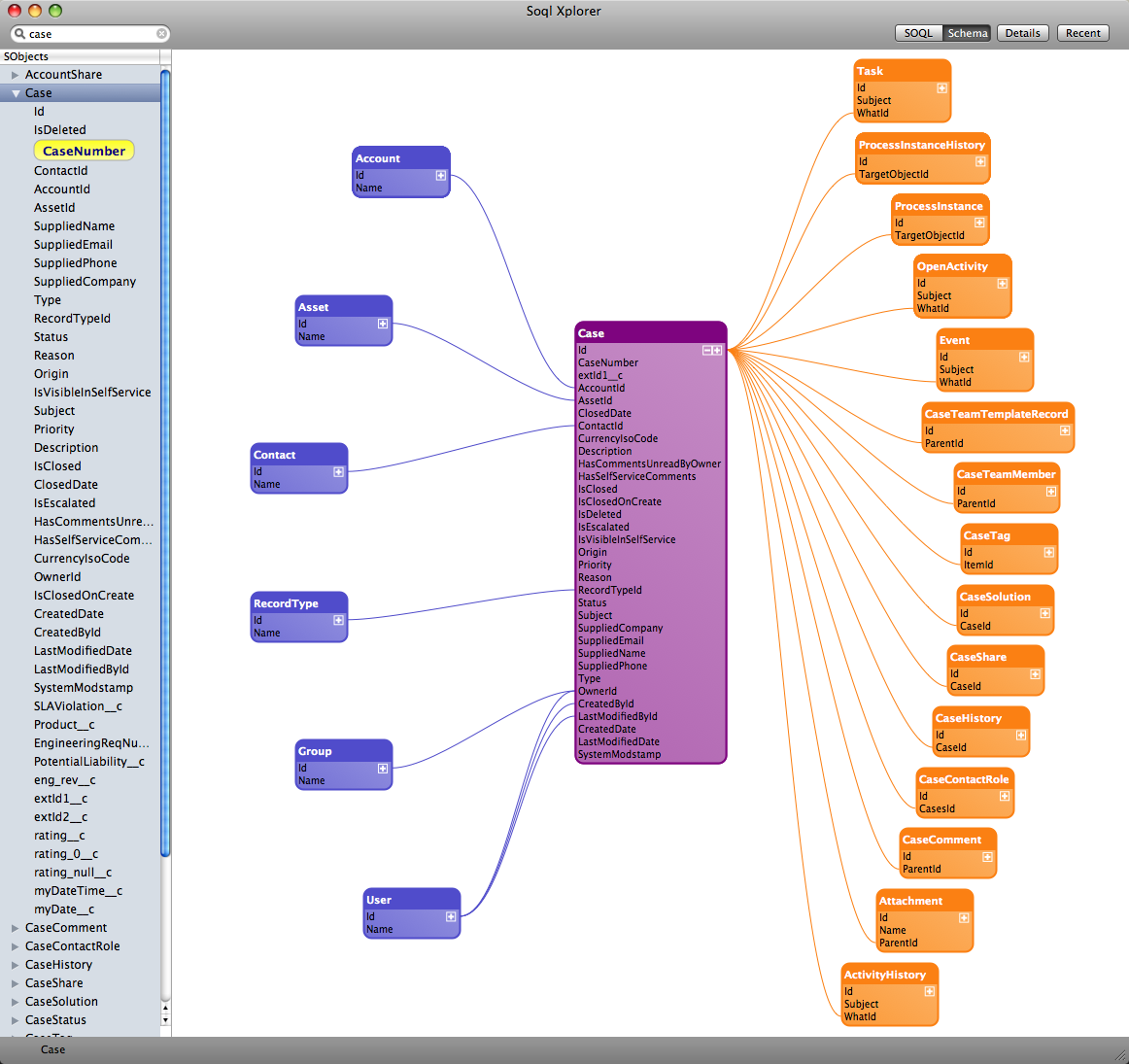1129x1064 pixels.
Task: Expand the OpenActivity node plus icon
Action: pyautogui.click(x=1003, y=284)
